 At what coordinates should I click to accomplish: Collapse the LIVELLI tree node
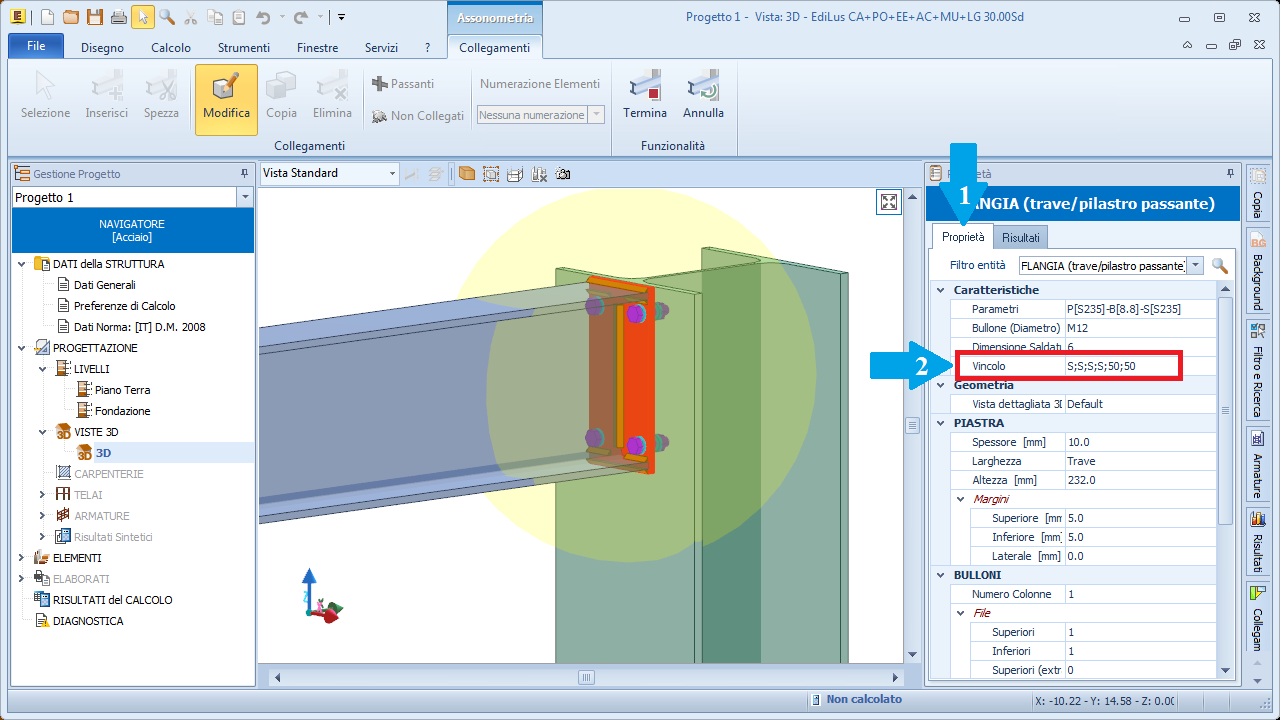(42, 369)
